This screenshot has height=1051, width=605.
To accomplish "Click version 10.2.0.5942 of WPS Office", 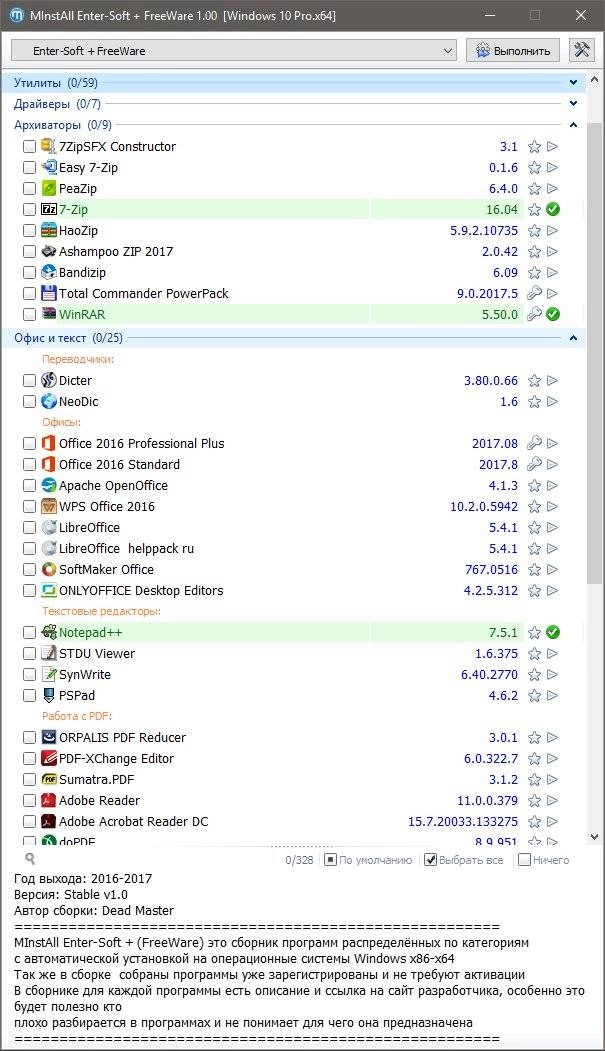I will point(484,507).
